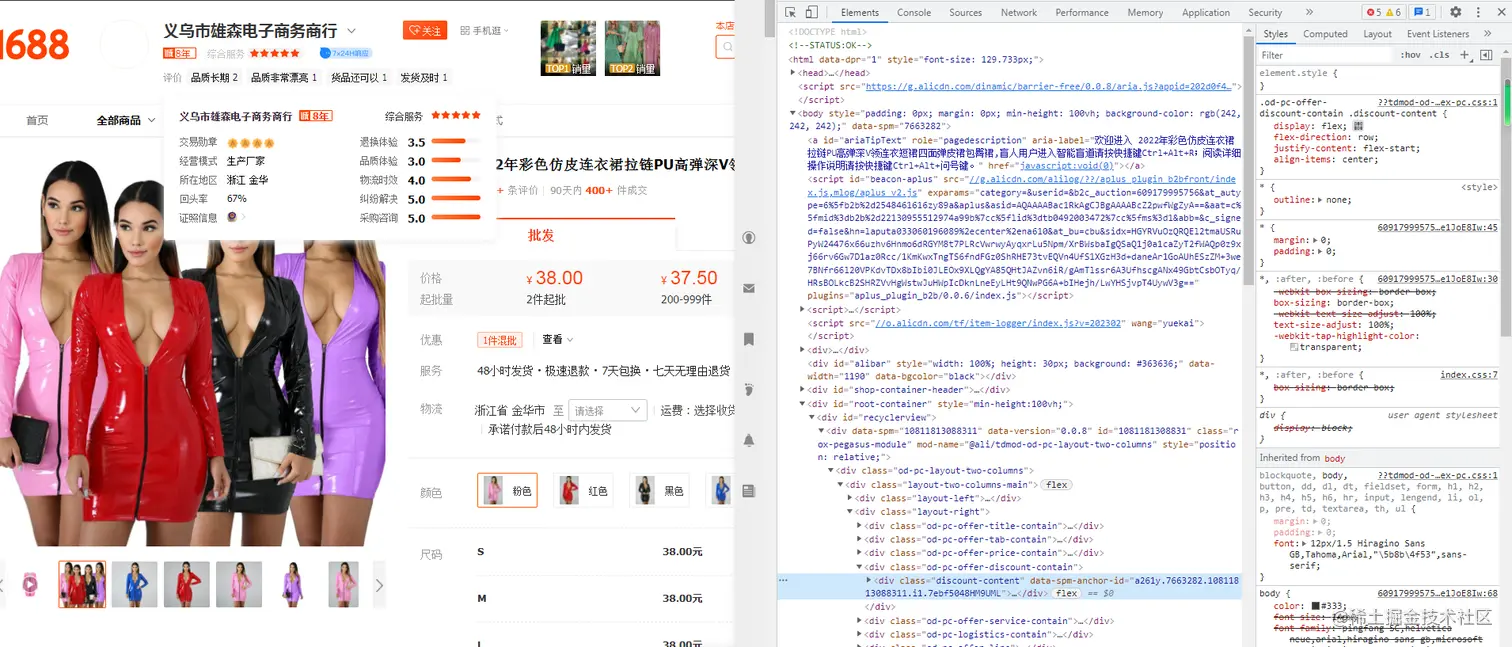Open the Event Listeners tab
1512x647 pixels.
[1437, 34]
